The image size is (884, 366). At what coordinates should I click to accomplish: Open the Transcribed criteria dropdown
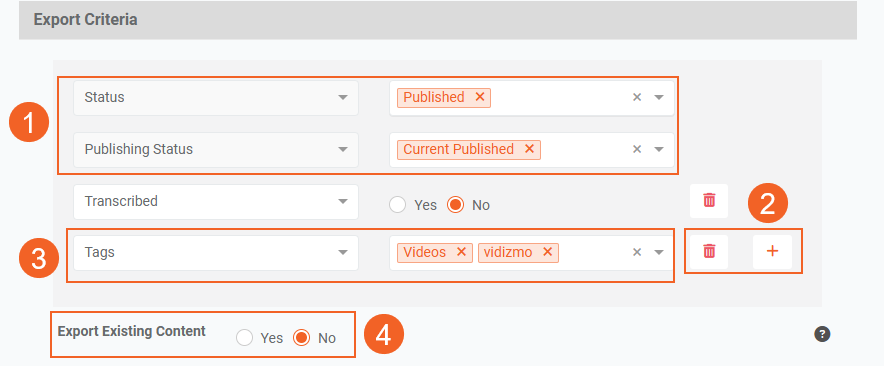coord(216,201)
